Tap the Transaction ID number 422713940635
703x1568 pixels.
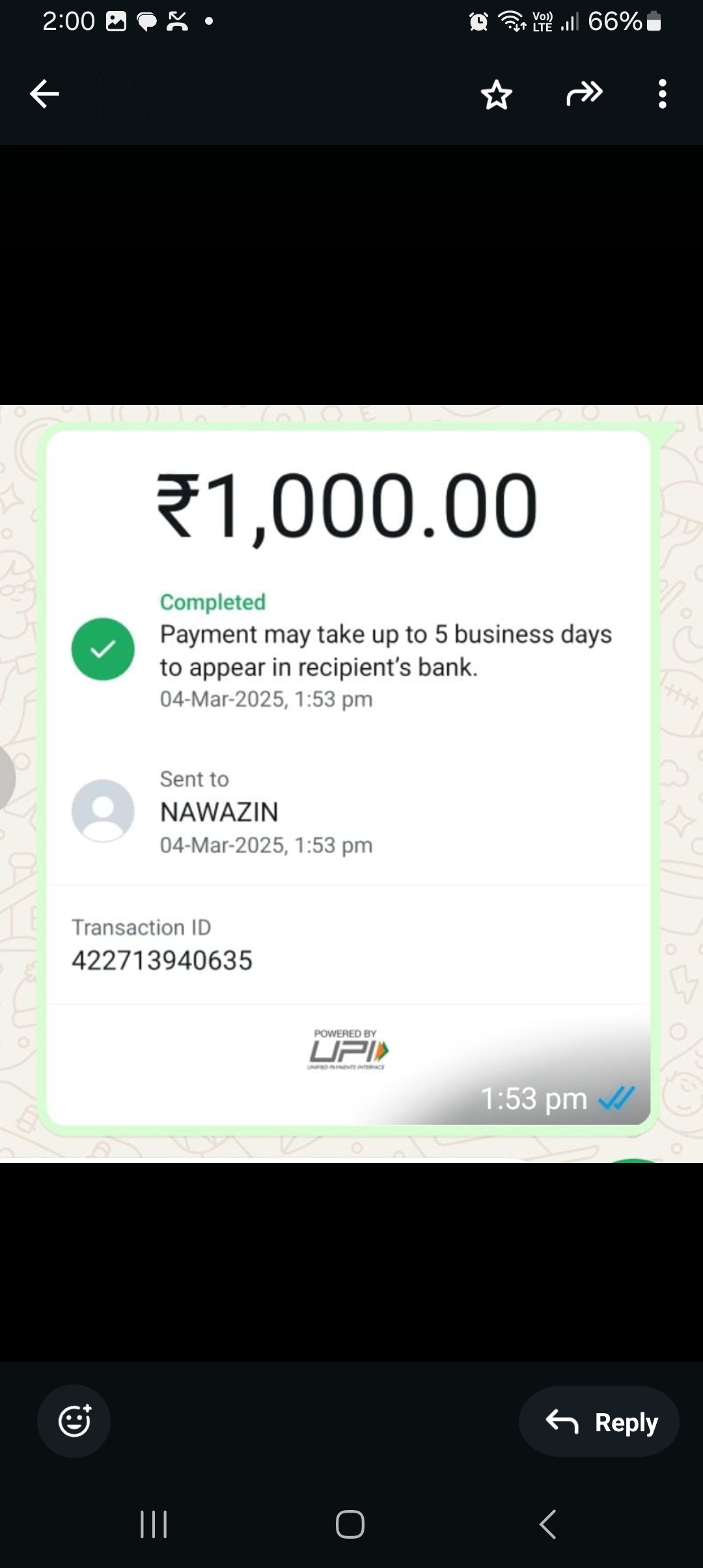(x=161, y=960)
